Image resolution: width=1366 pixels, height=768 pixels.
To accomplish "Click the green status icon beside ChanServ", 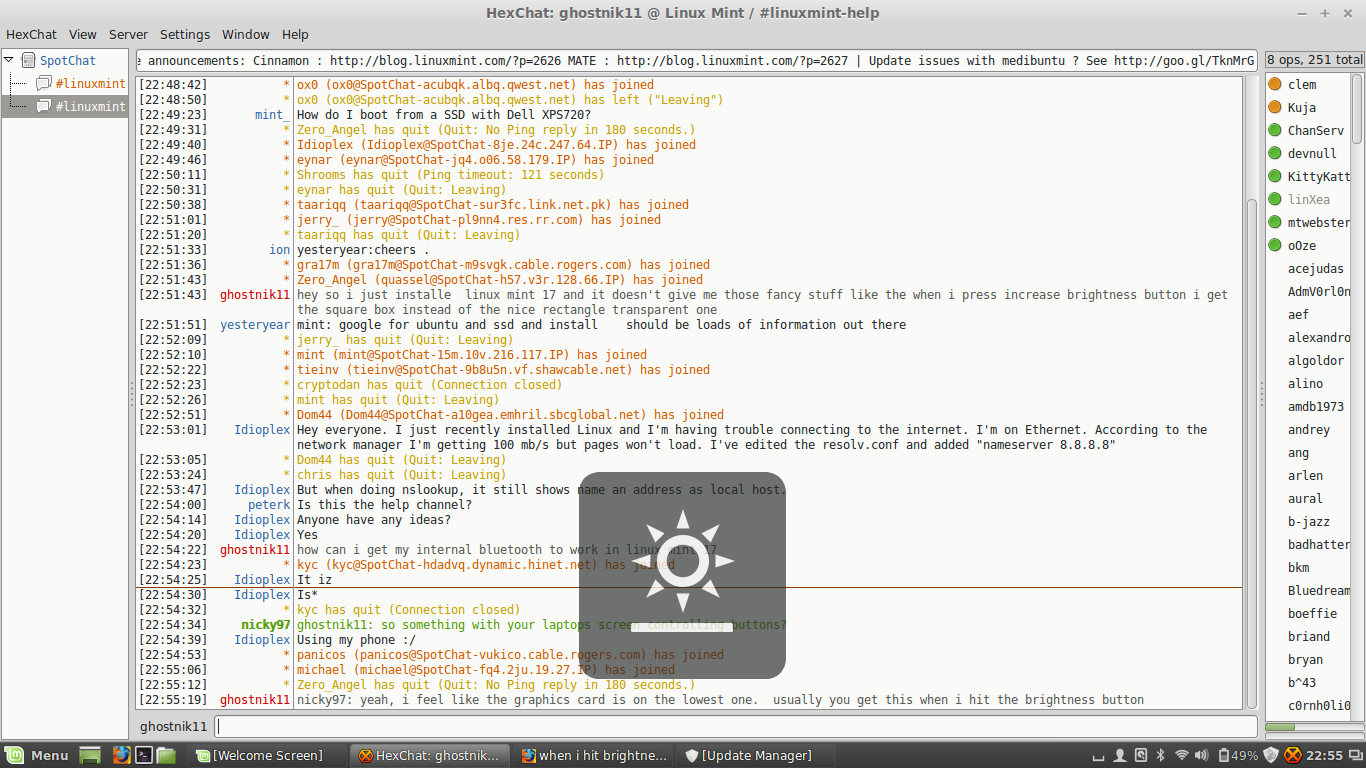I will (1275, 130).
